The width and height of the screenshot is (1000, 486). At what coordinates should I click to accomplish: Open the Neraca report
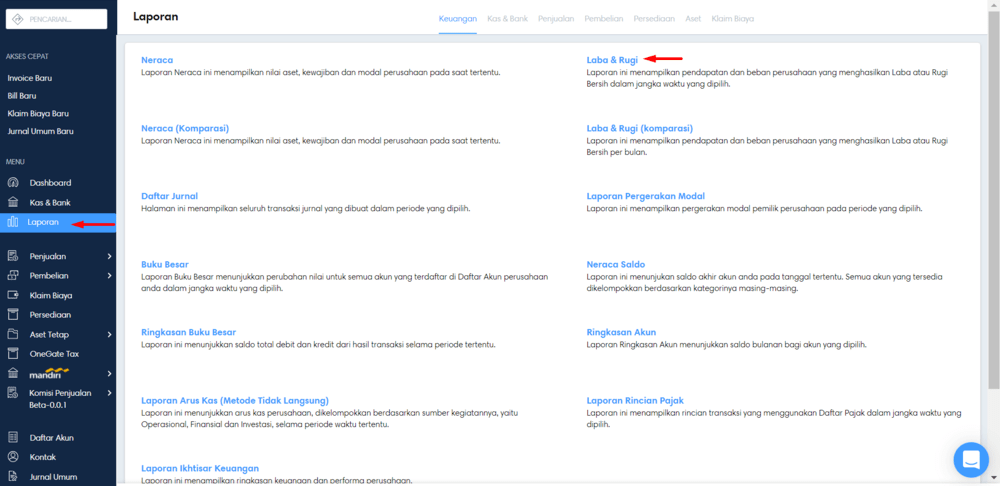coord(157,59)
